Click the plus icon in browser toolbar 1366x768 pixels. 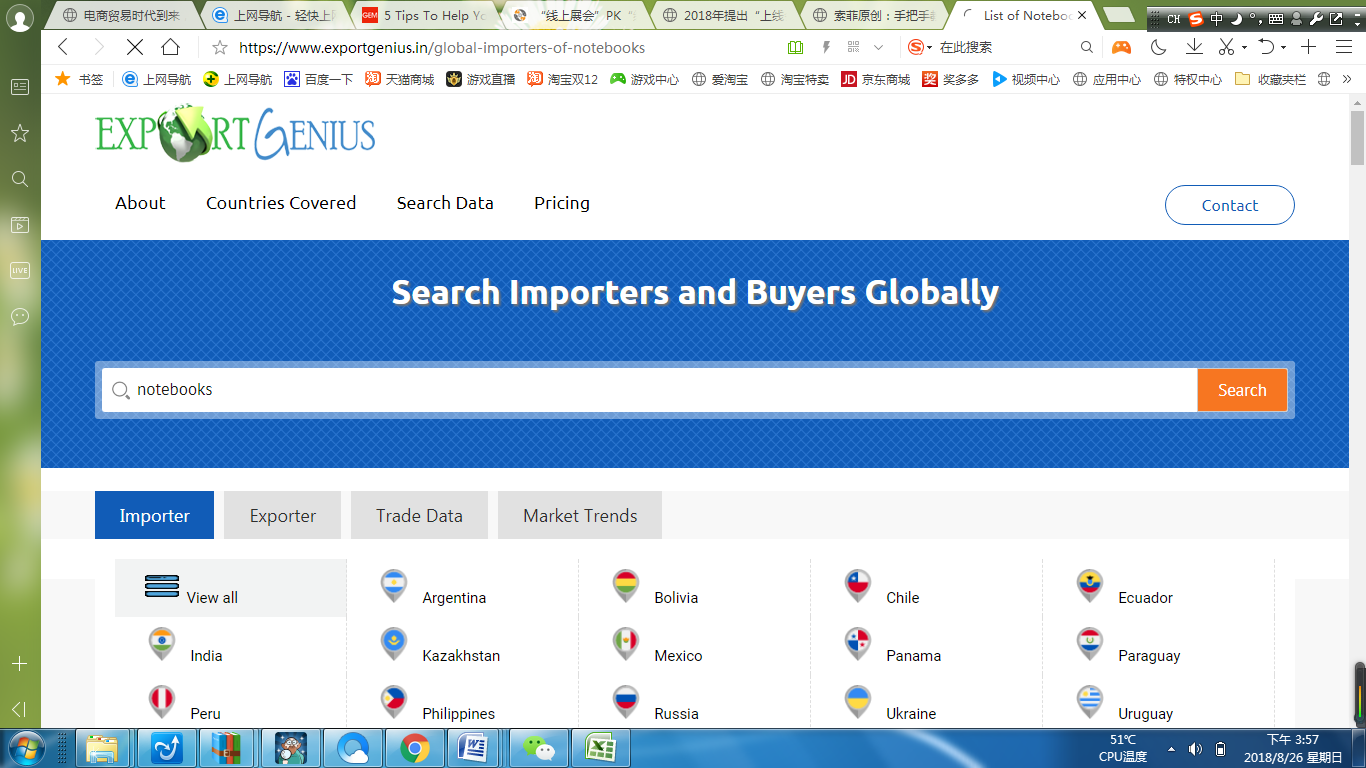coord(1309,47)
